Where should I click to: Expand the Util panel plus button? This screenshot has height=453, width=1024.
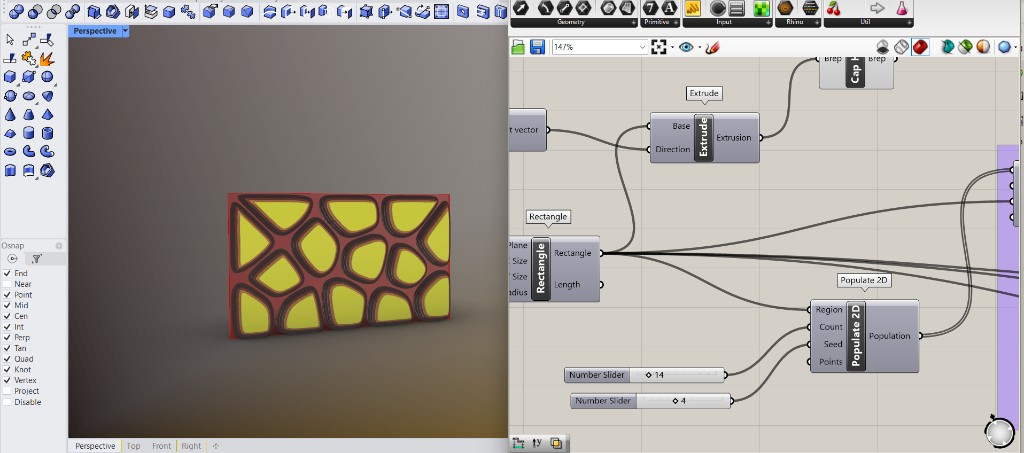(x=910, y=22)
